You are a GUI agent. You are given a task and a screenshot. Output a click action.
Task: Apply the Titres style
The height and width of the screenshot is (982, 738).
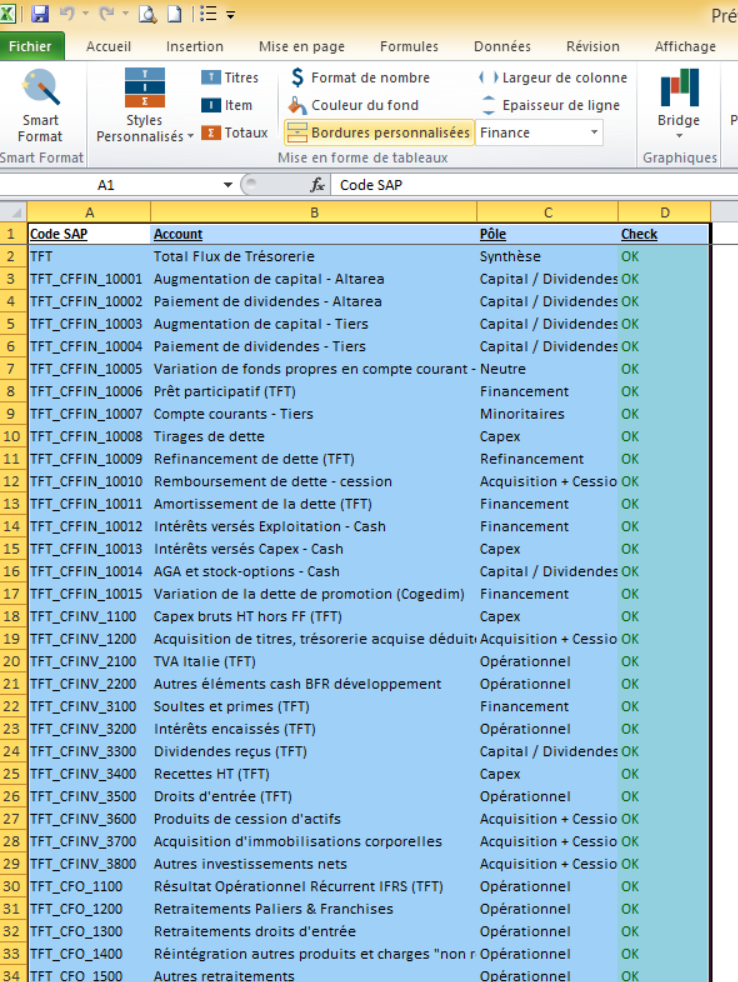(230, 78)
